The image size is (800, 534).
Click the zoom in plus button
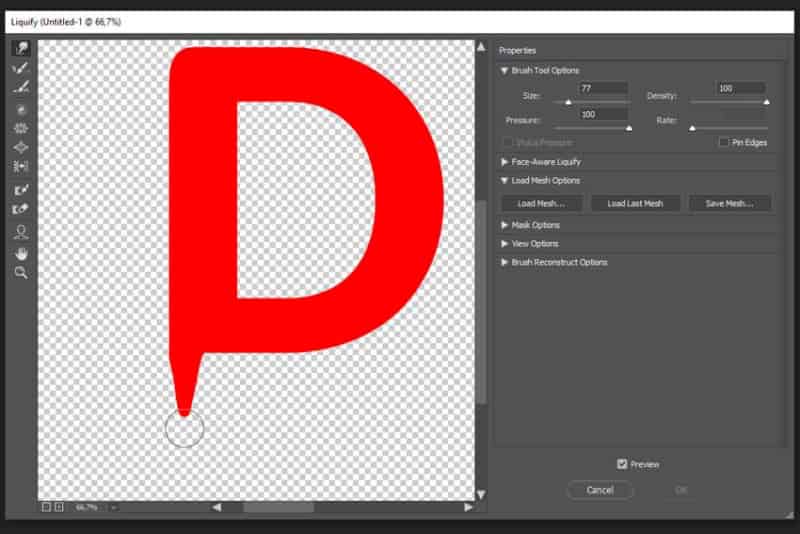[x=59, y=507]
